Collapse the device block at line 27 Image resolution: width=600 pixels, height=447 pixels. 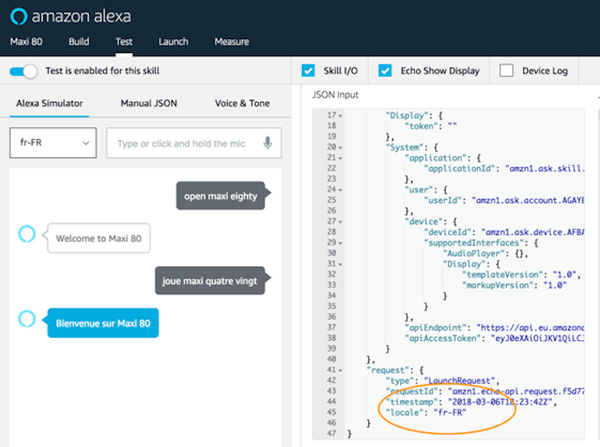point(341,224)
